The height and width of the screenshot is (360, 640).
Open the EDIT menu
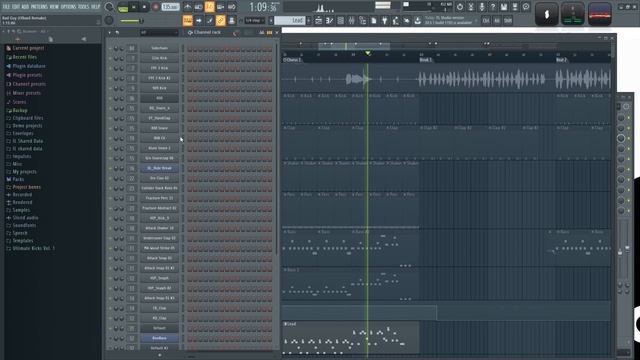(16, 7)
